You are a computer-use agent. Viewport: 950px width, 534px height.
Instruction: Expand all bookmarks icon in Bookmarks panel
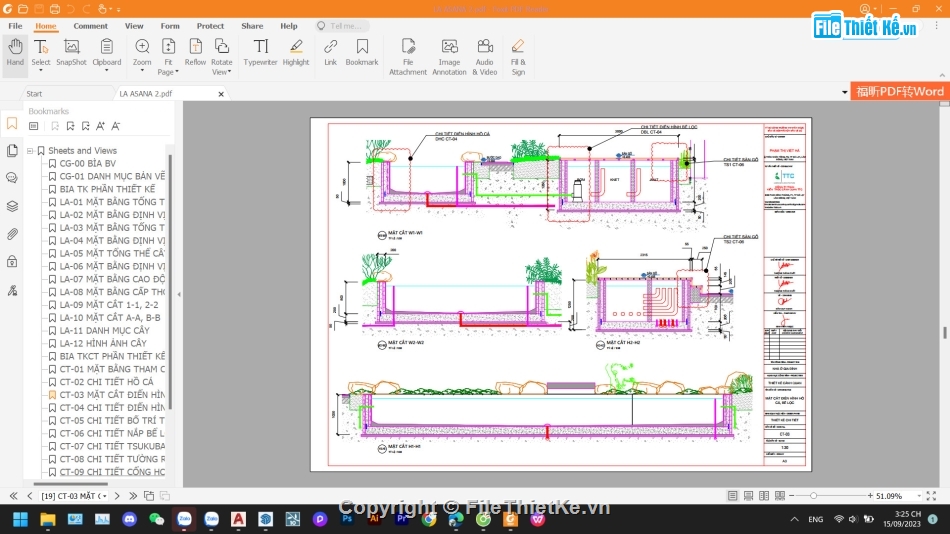[34, 126]
